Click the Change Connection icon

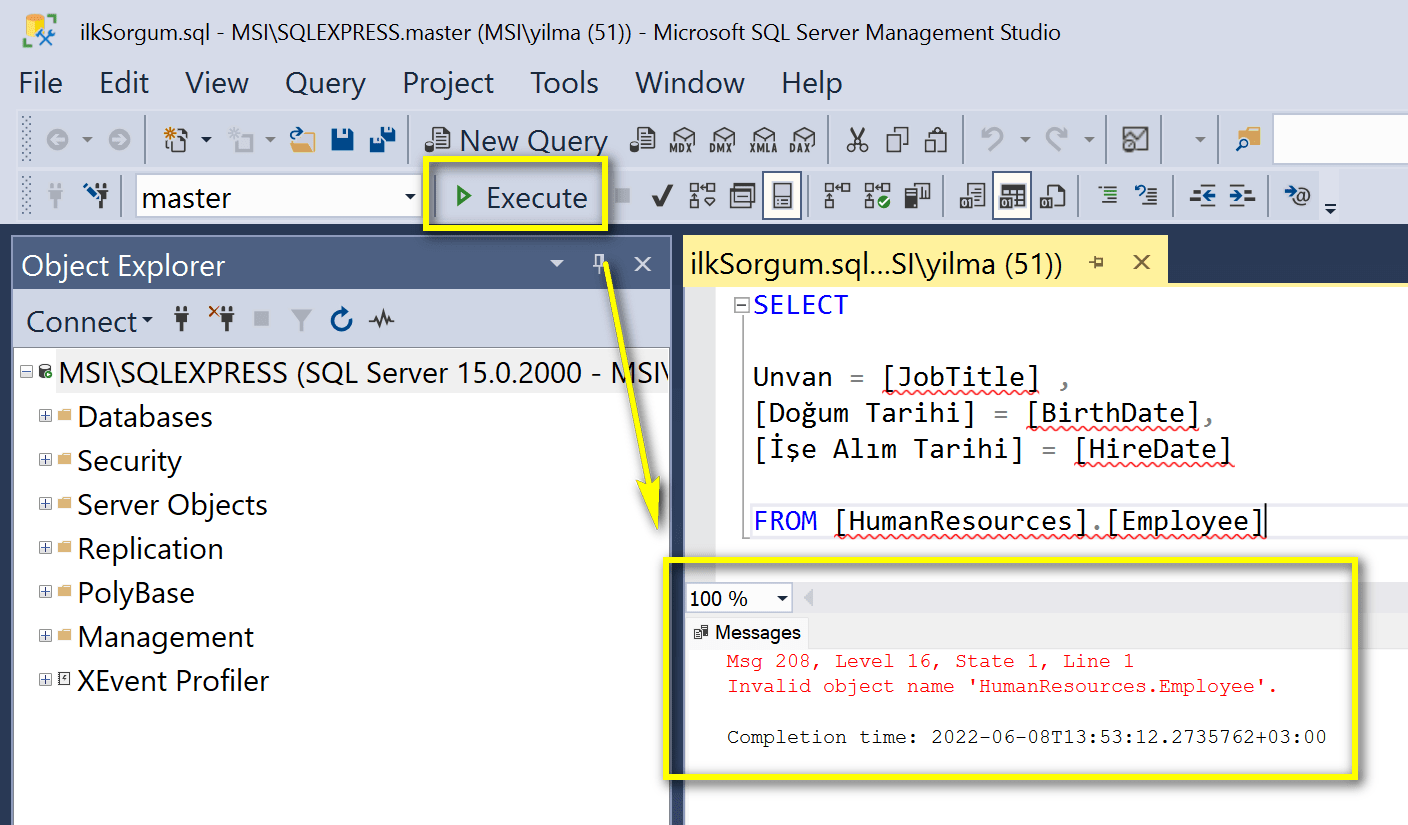pos(96,197)
